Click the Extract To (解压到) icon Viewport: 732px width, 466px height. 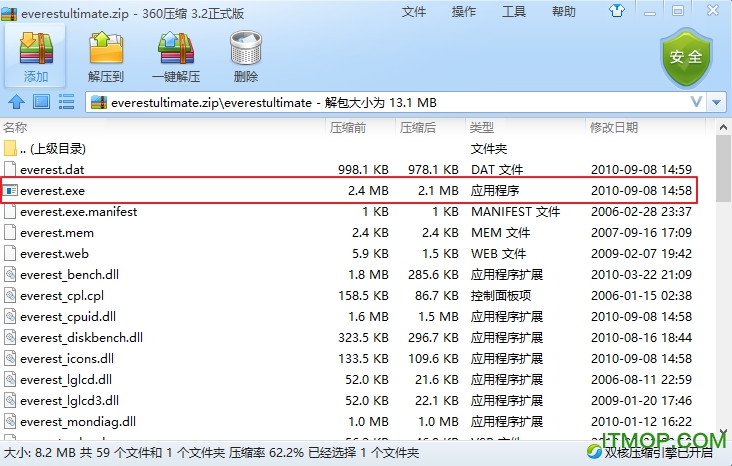point(106,48)
